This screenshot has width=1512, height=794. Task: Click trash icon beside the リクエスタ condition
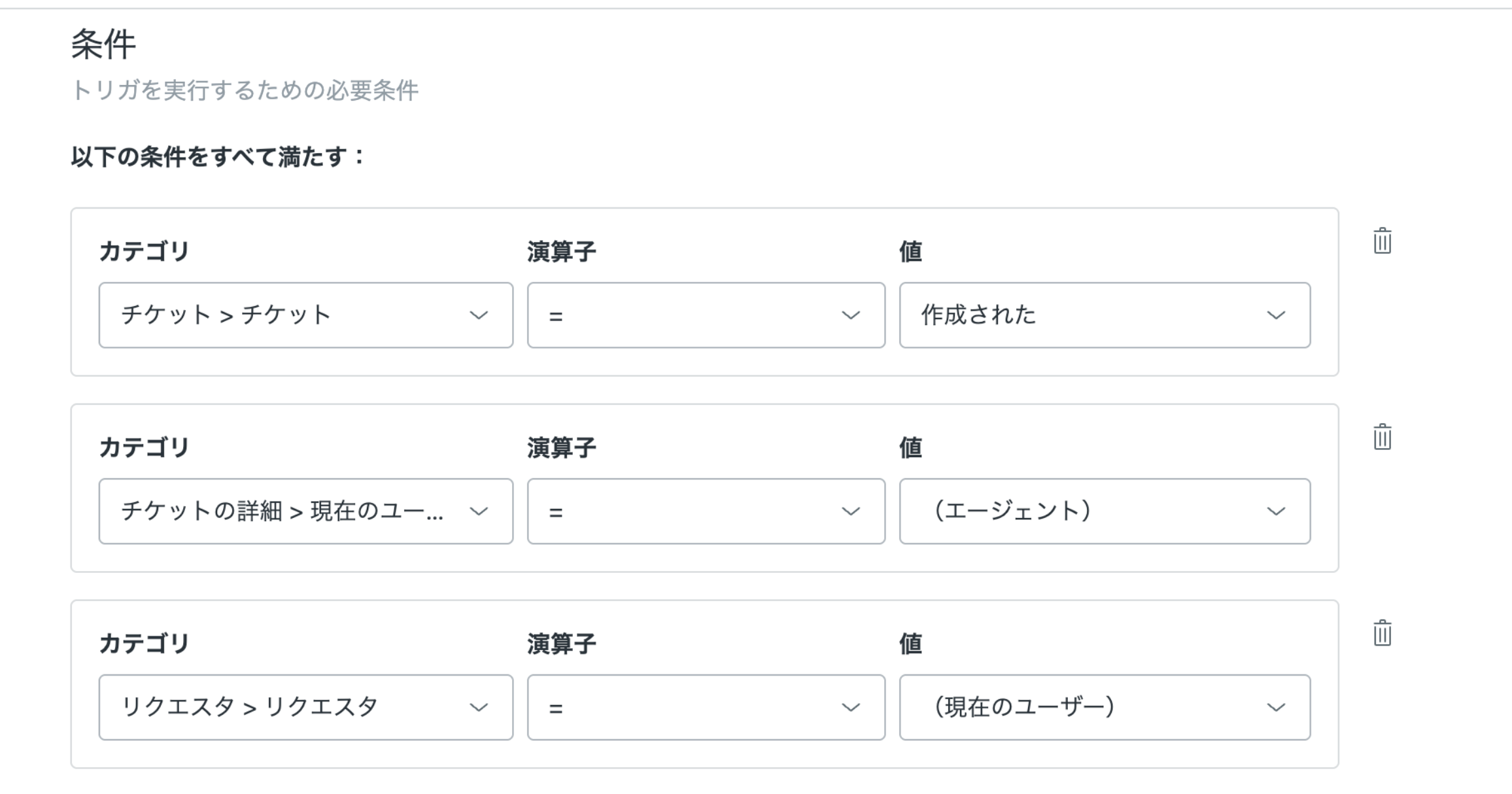[1382, 633]
